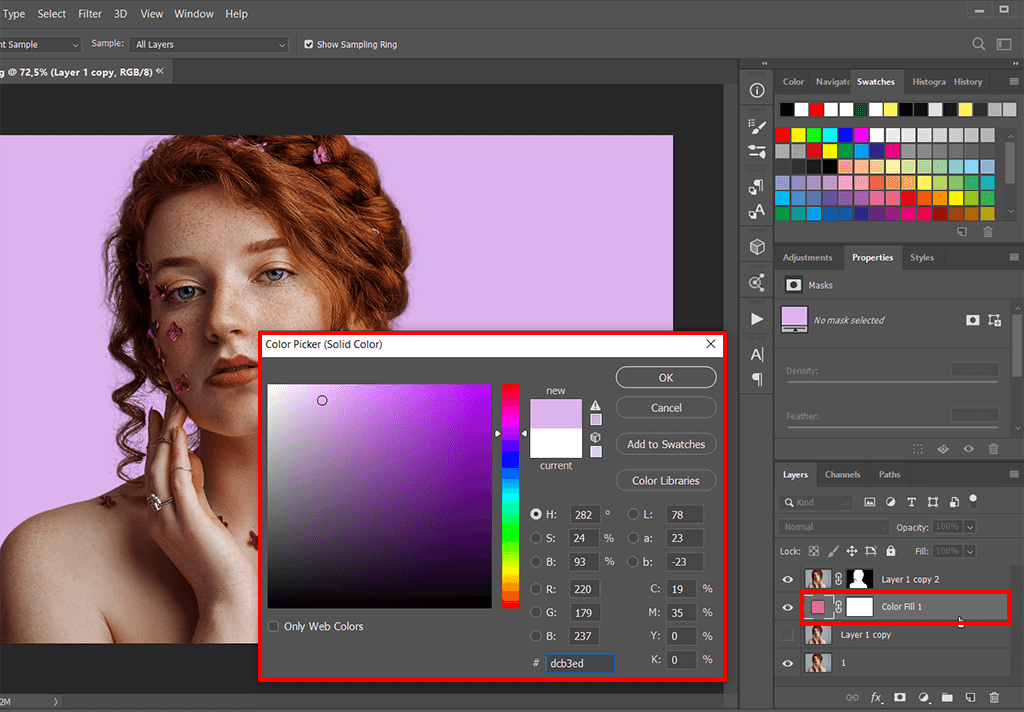Expand the layer Opacity dropdown arrow
This screenshot has width=1024, height=712.
pyautogui.click(x=970, y=527)
